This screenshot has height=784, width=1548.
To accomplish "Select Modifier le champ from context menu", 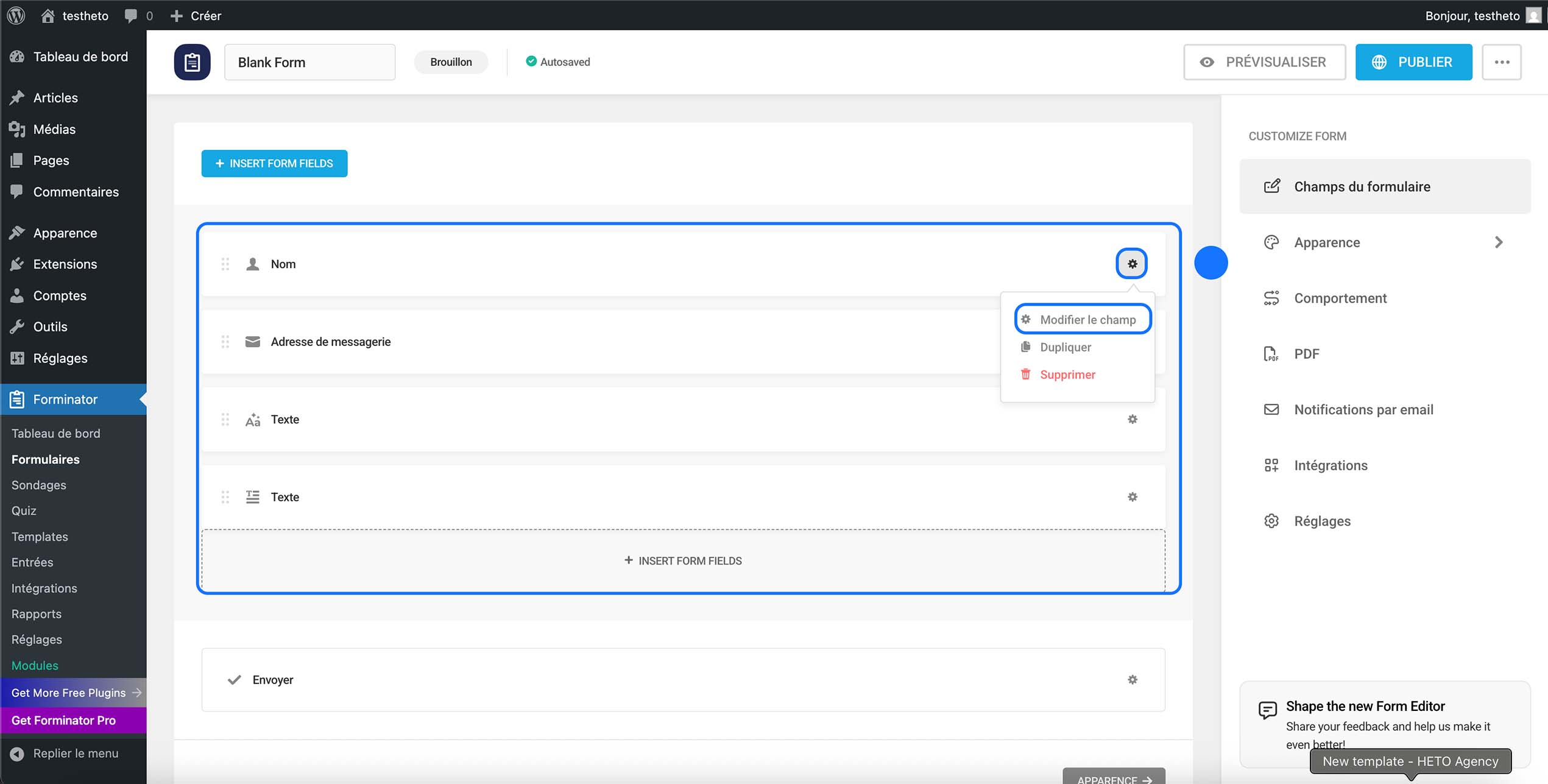I will click(x=1087, y=319).
